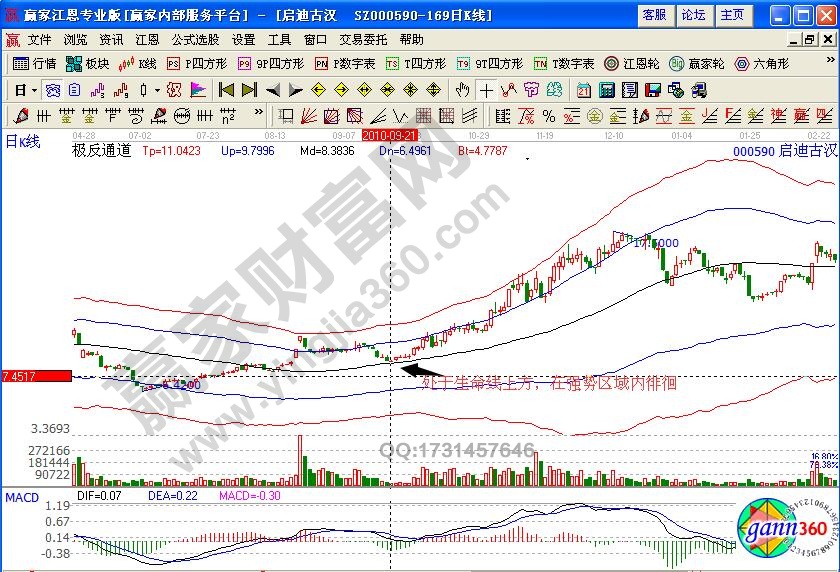Click the red stair-step line icon
This screenshot has height=572, width=840.
tap(121, 90)
